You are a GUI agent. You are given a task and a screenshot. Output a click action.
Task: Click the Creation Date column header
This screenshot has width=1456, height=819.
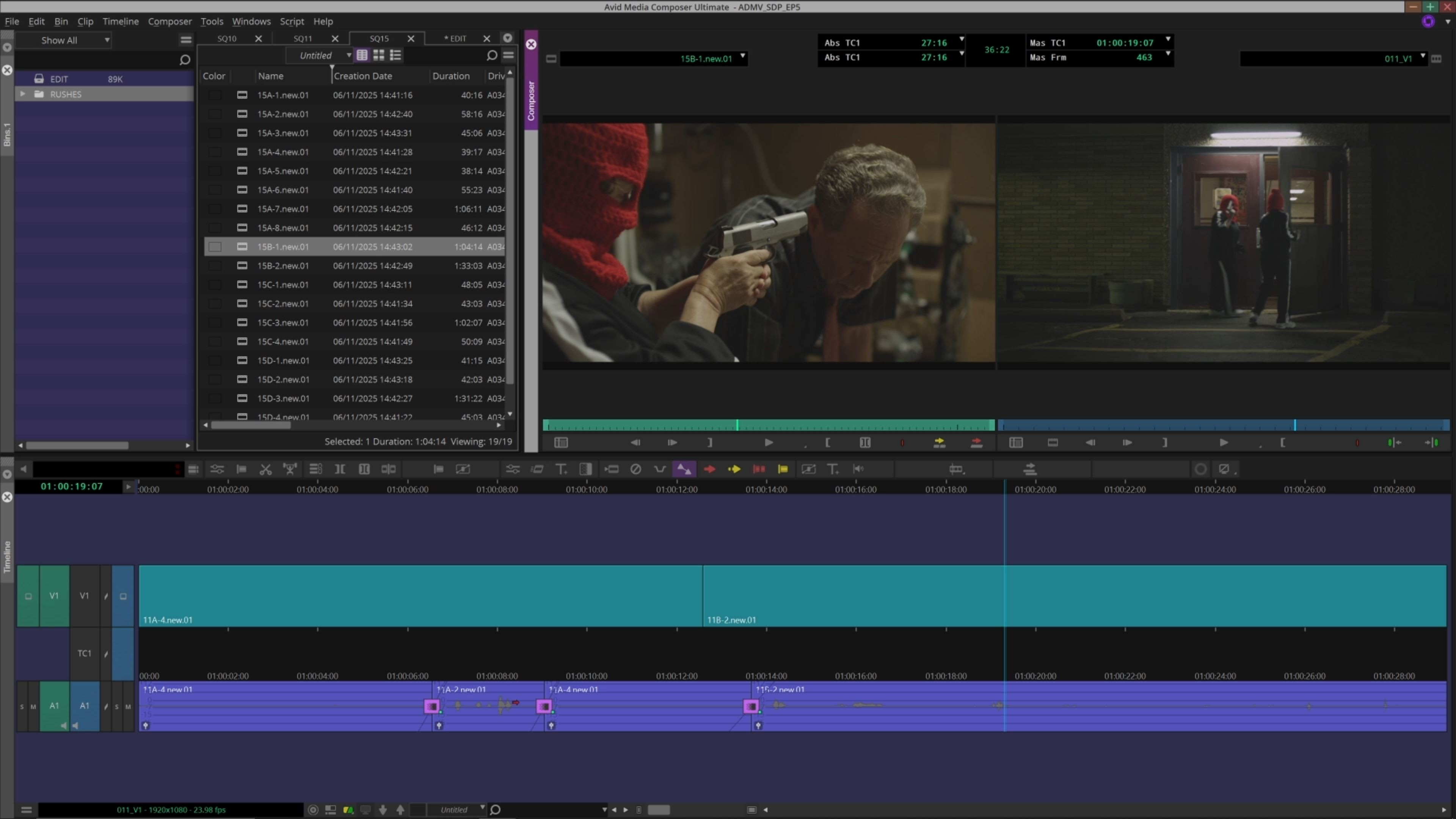[x=363, y=76]
